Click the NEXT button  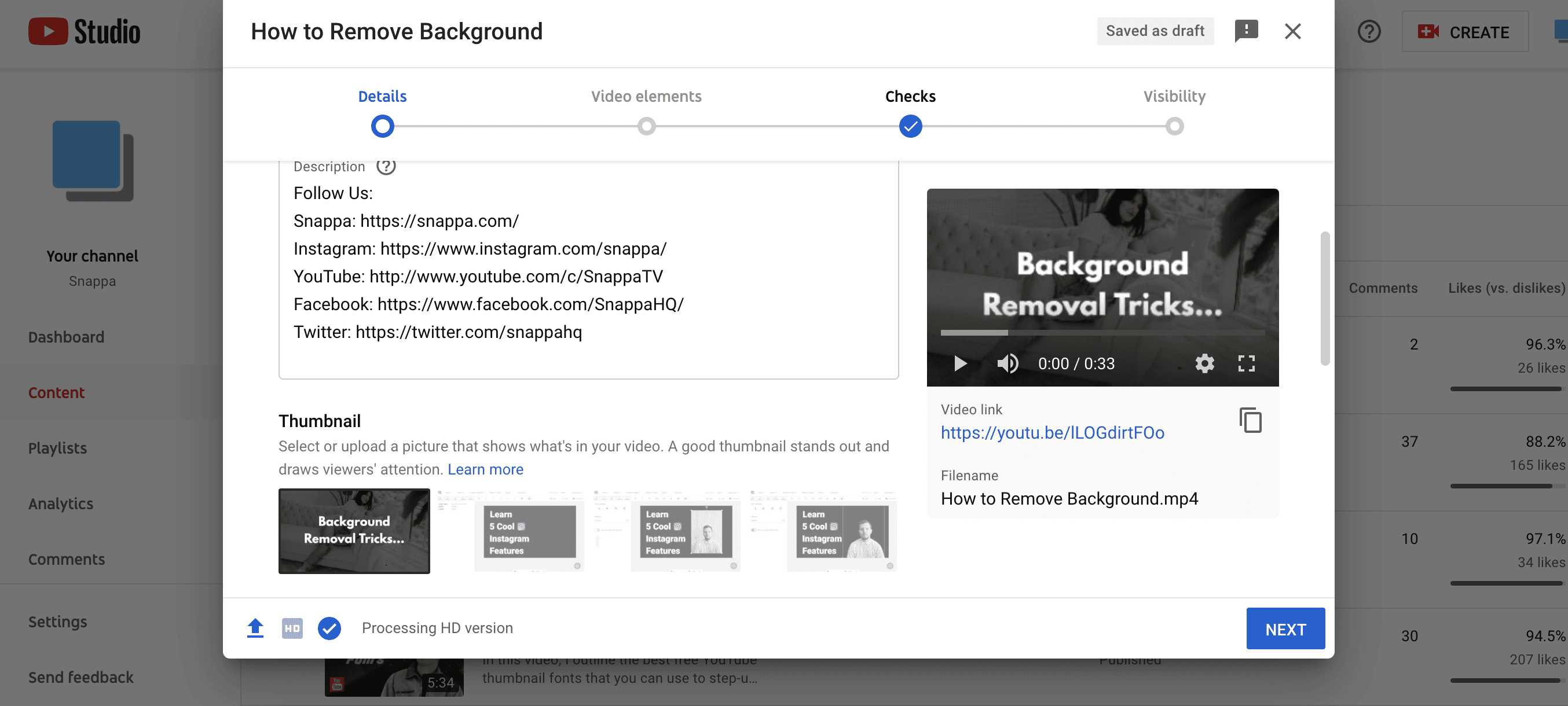(1285, 629)
